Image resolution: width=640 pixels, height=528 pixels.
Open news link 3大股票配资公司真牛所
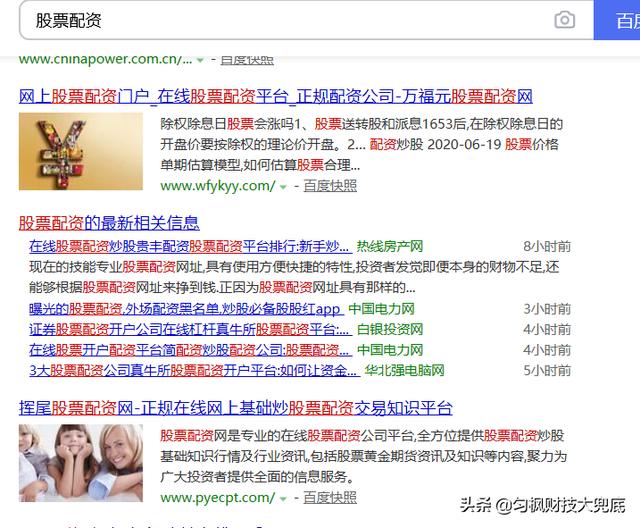tap(194, 370)
